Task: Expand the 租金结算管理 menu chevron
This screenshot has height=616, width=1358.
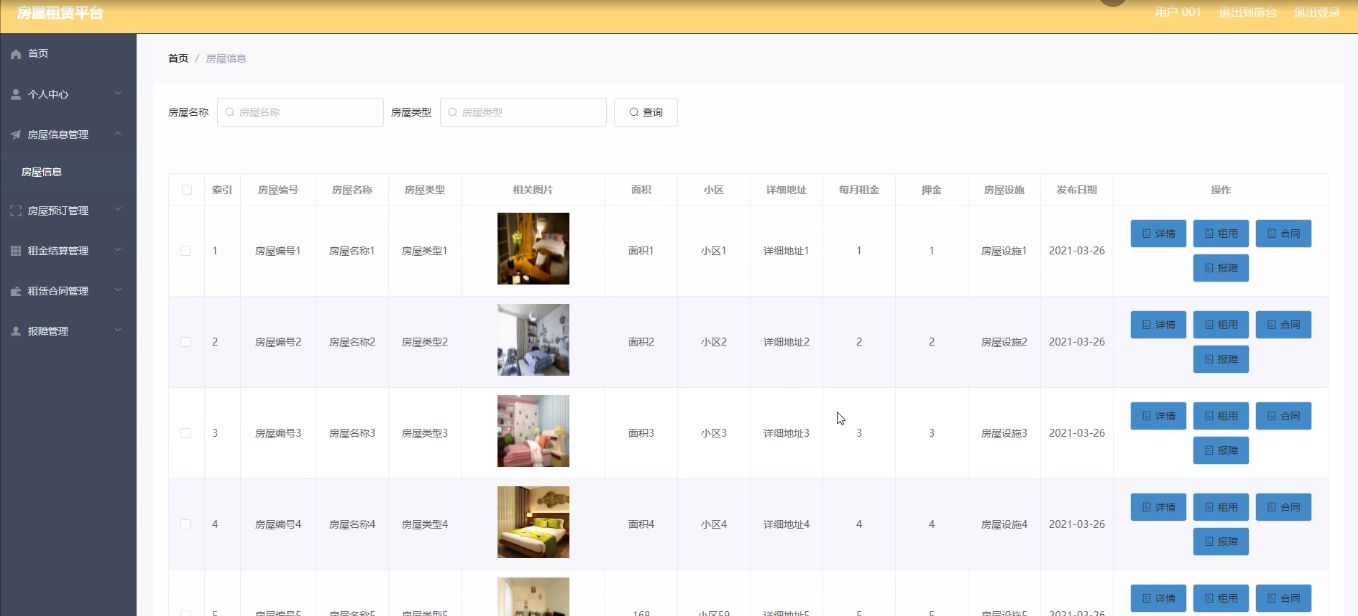Action: [118, 250]
